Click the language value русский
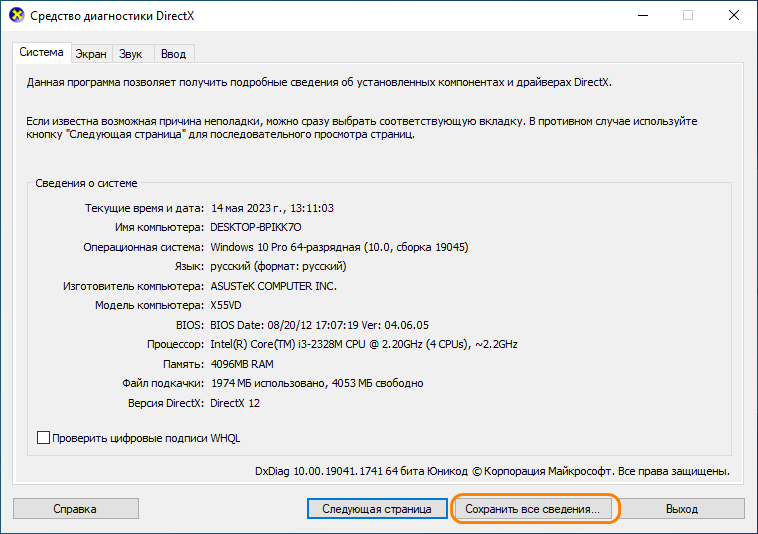The height and width of the screenshot is (534, 758). pos(278,266)
